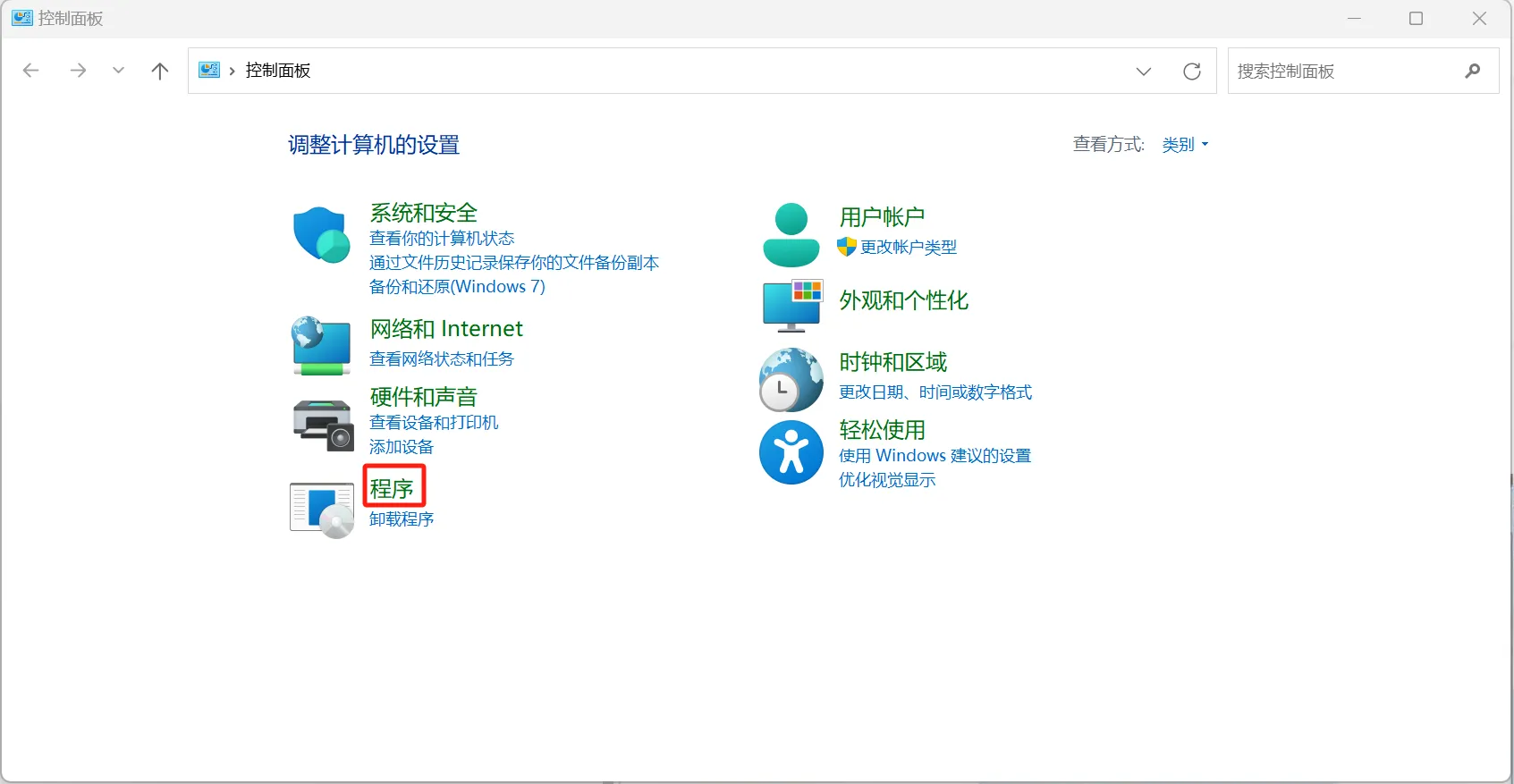
Task: Click the 卸载程序 link
Action: [x=402, y=519]
